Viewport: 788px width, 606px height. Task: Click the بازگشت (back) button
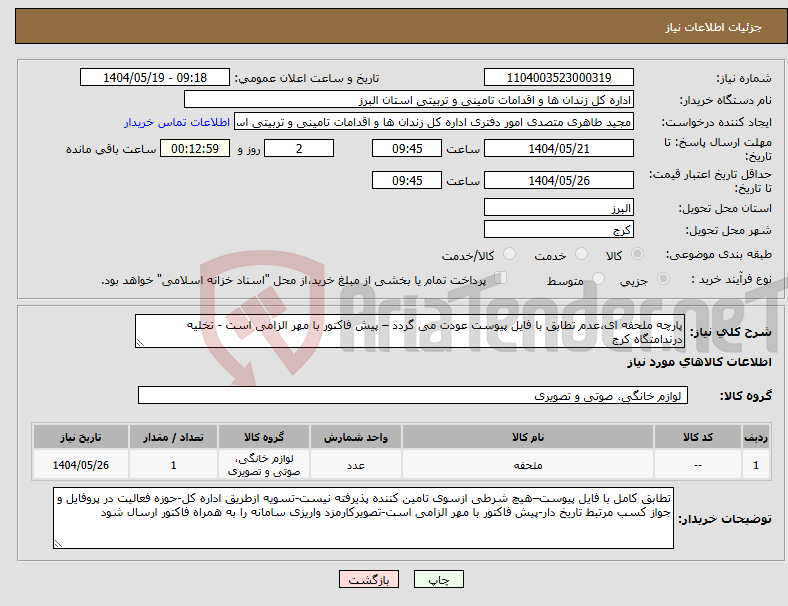tap(369, 579)
